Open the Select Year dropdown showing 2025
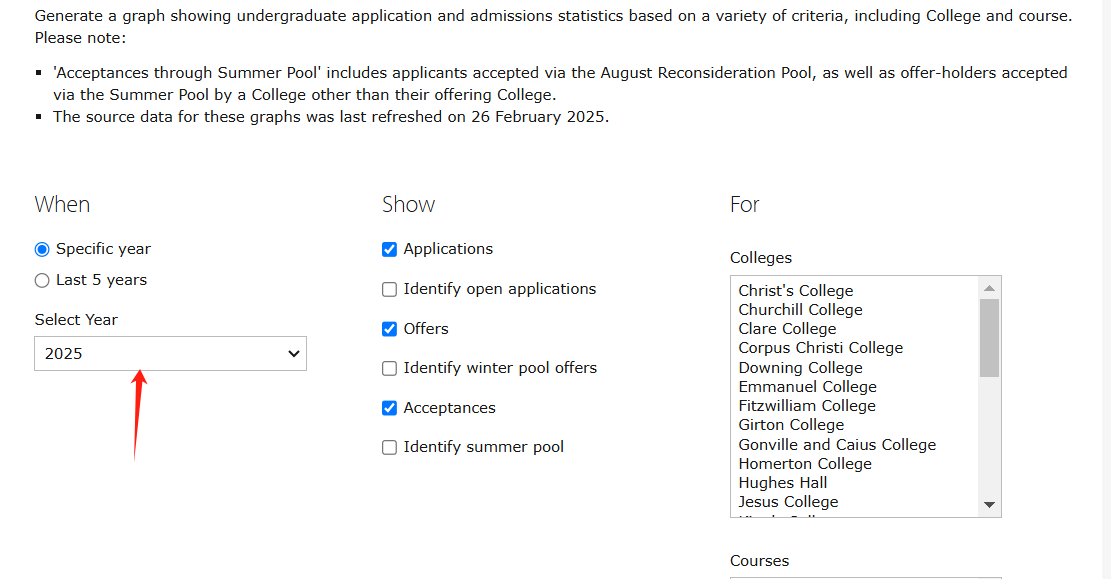Viewport: 1111px width, 579px height. pyautogui.click(x=170, y=354)
